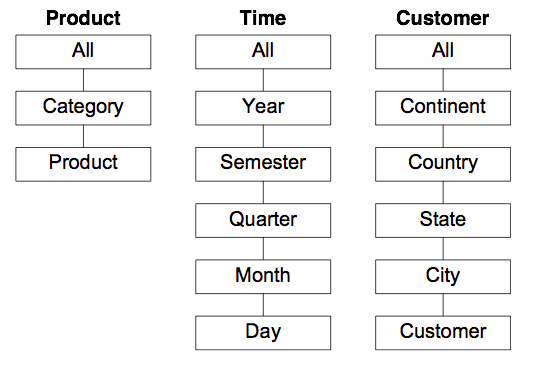
Task: Select the State level box
Action: pyautogui.click(x=443, y=220)
